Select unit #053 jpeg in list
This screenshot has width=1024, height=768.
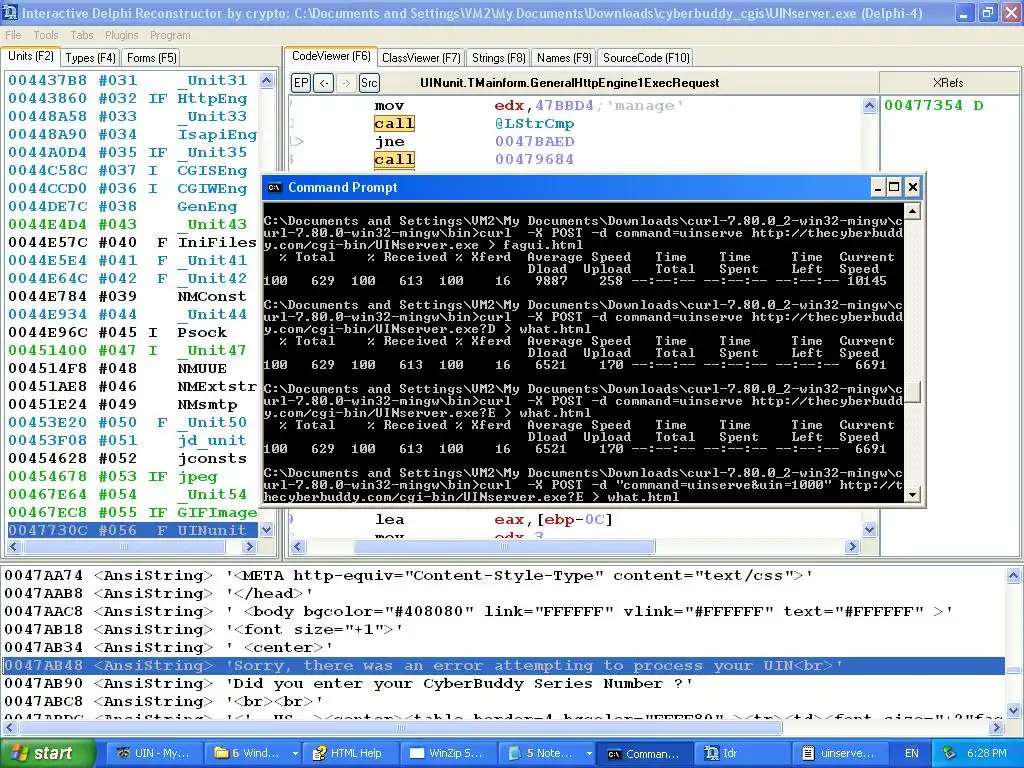click(133, 476)
